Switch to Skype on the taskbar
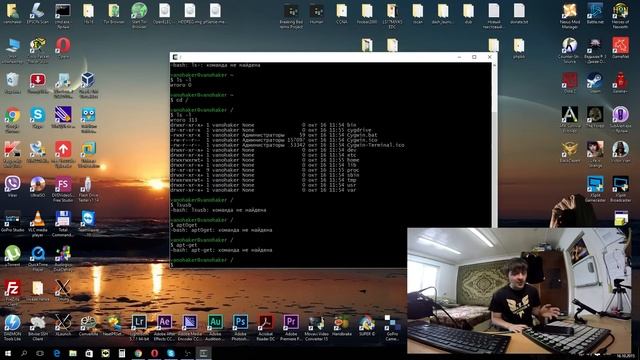640x360 pixels. click(x=171, y=353)
